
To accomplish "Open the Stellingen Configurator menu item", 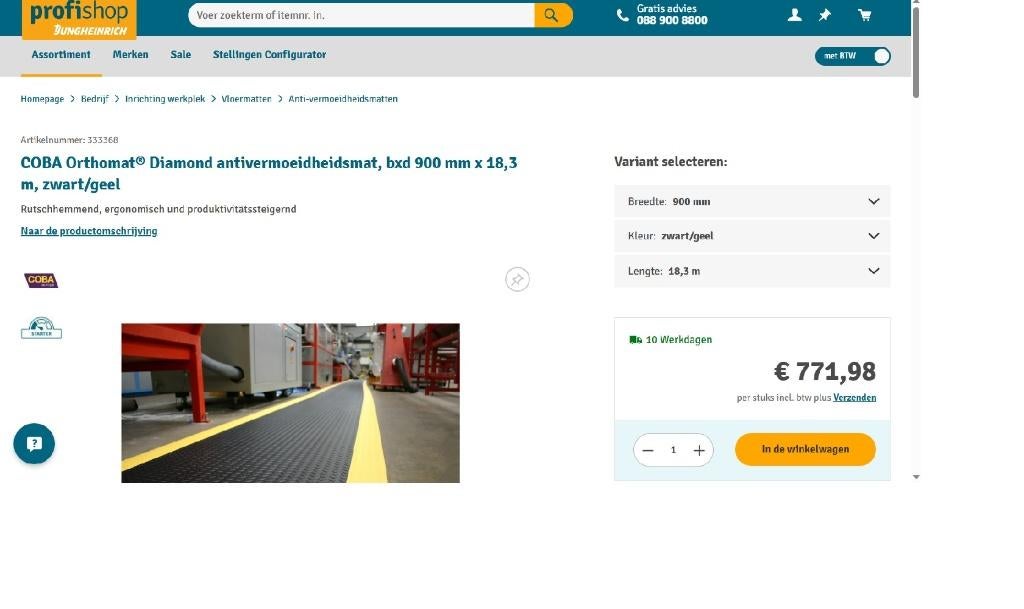I will (269, 55).
